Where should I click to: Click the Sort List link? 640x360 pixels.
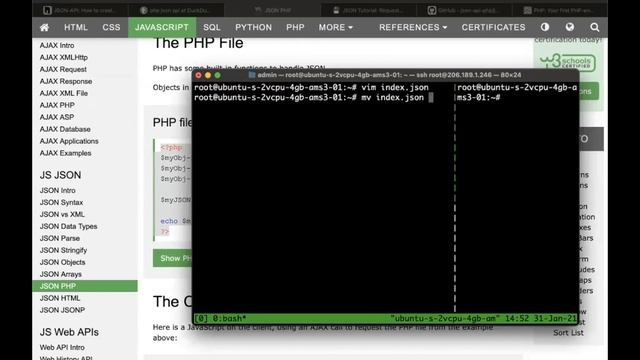click(x=568, y=333)
